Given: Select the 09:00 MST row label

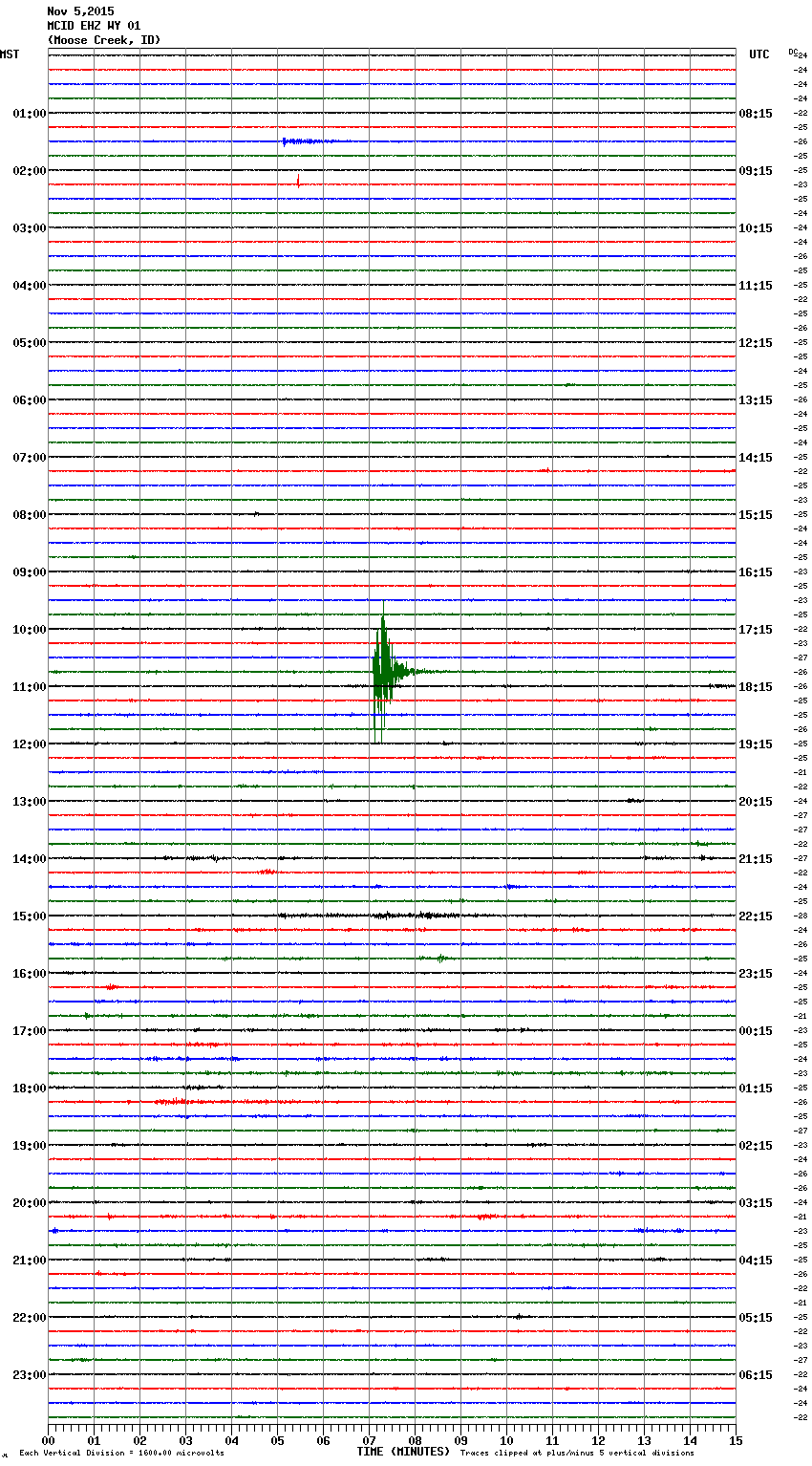Looking at the screenshot, I should (30, 571).
